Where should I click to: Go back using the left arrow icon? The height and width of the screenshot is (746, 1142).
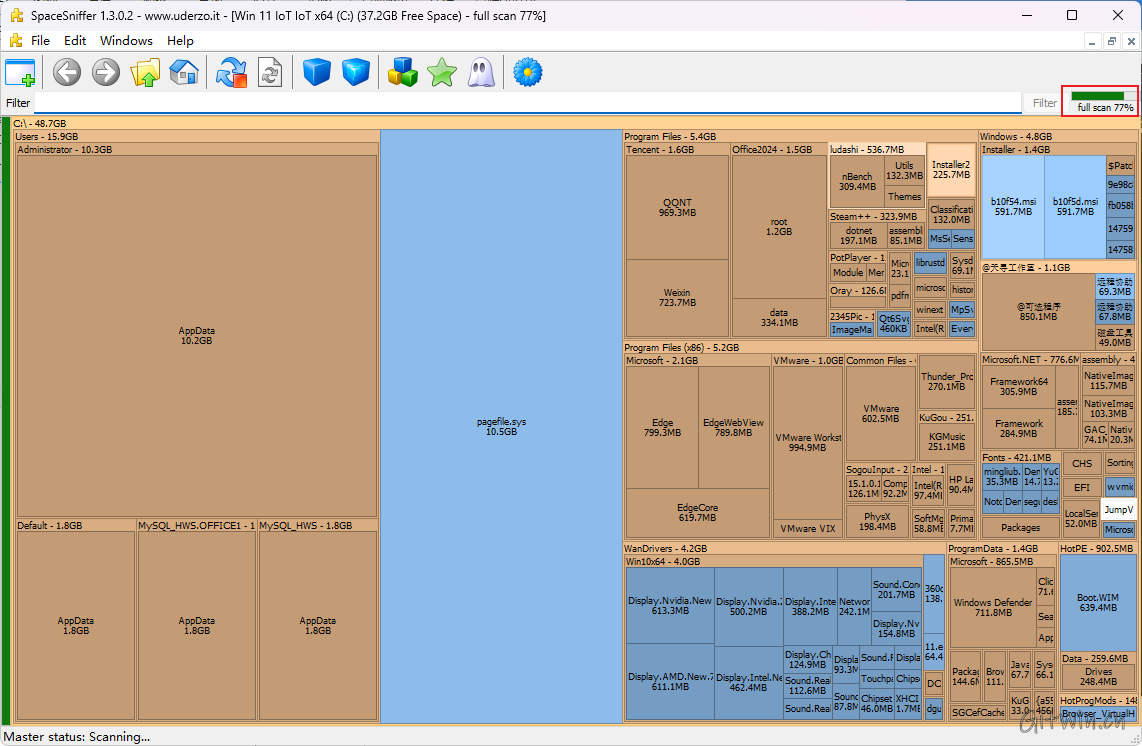point(67,72)
